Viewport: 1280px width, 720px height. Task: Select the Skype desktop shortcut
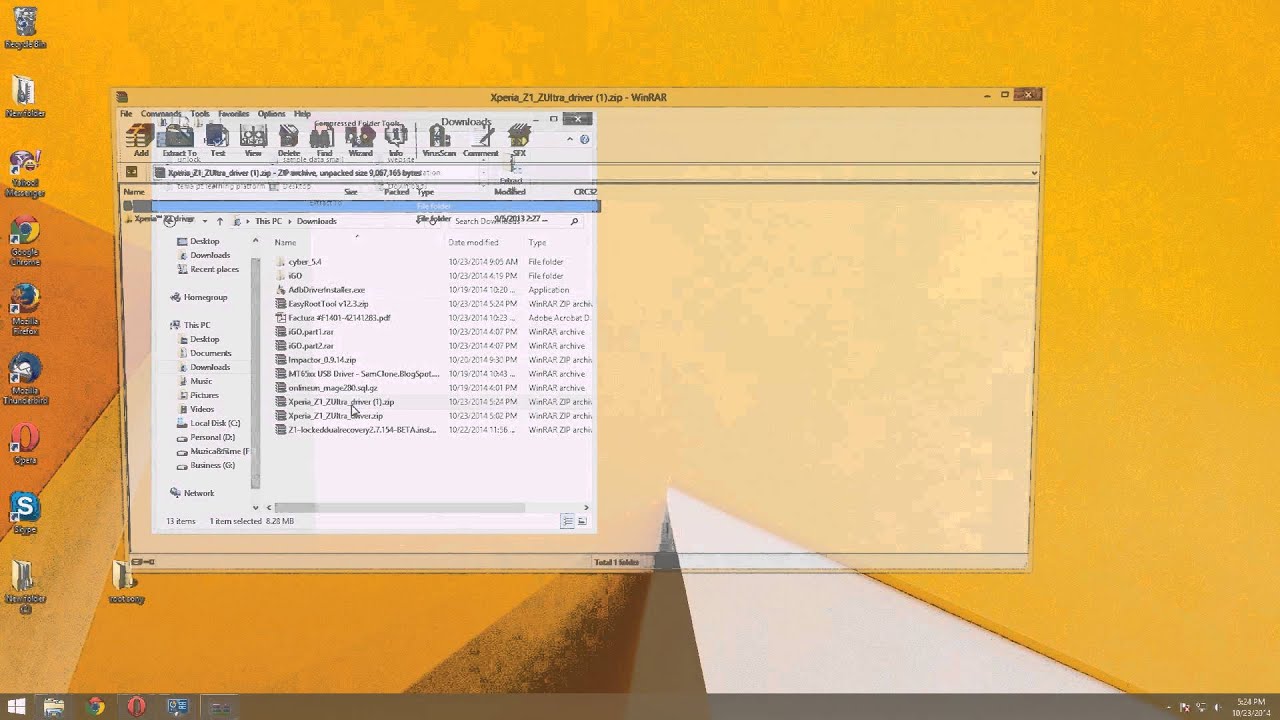pos(25,513)
